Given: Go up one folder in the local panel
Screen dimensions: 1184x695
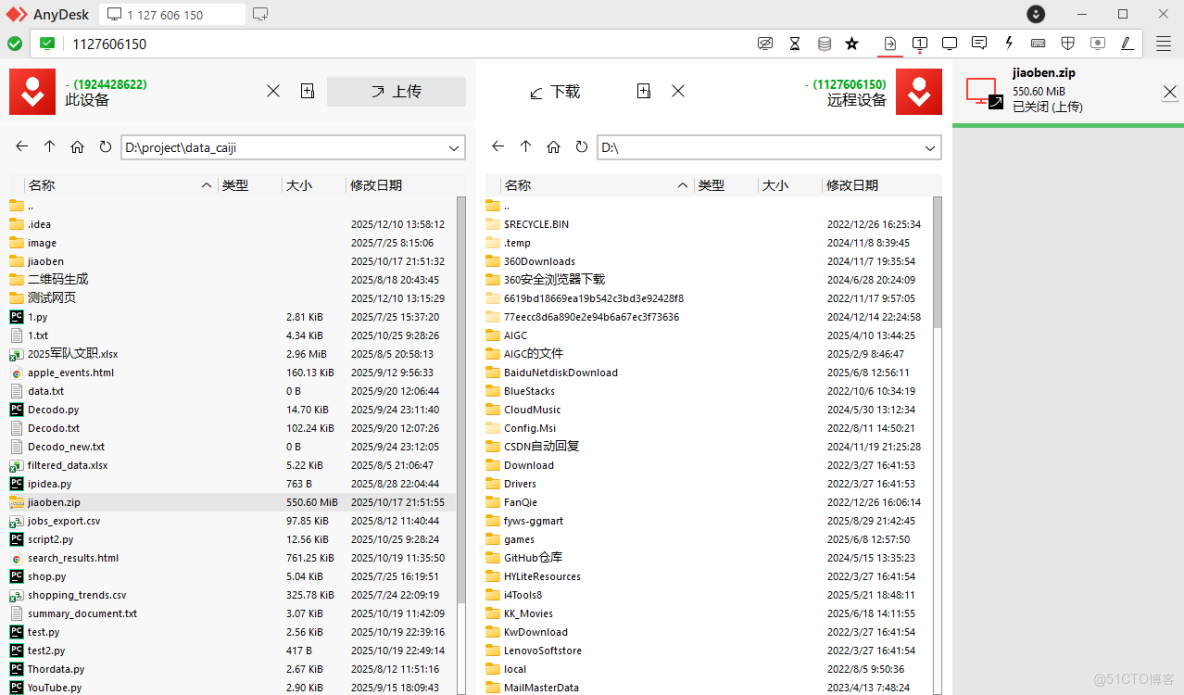Looking at the screenshot, I should click(x=49, y=146).
